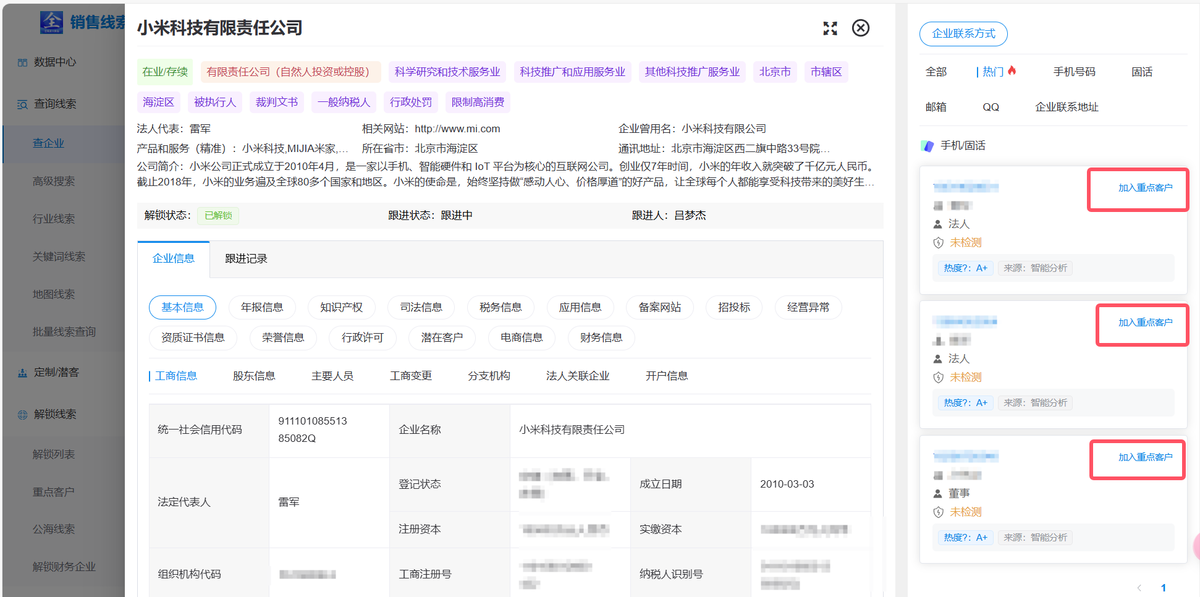Click the 企业联系方式 button
Image resolution: width=1200 pixels, height=597 pixels.
tap(963, 34)
